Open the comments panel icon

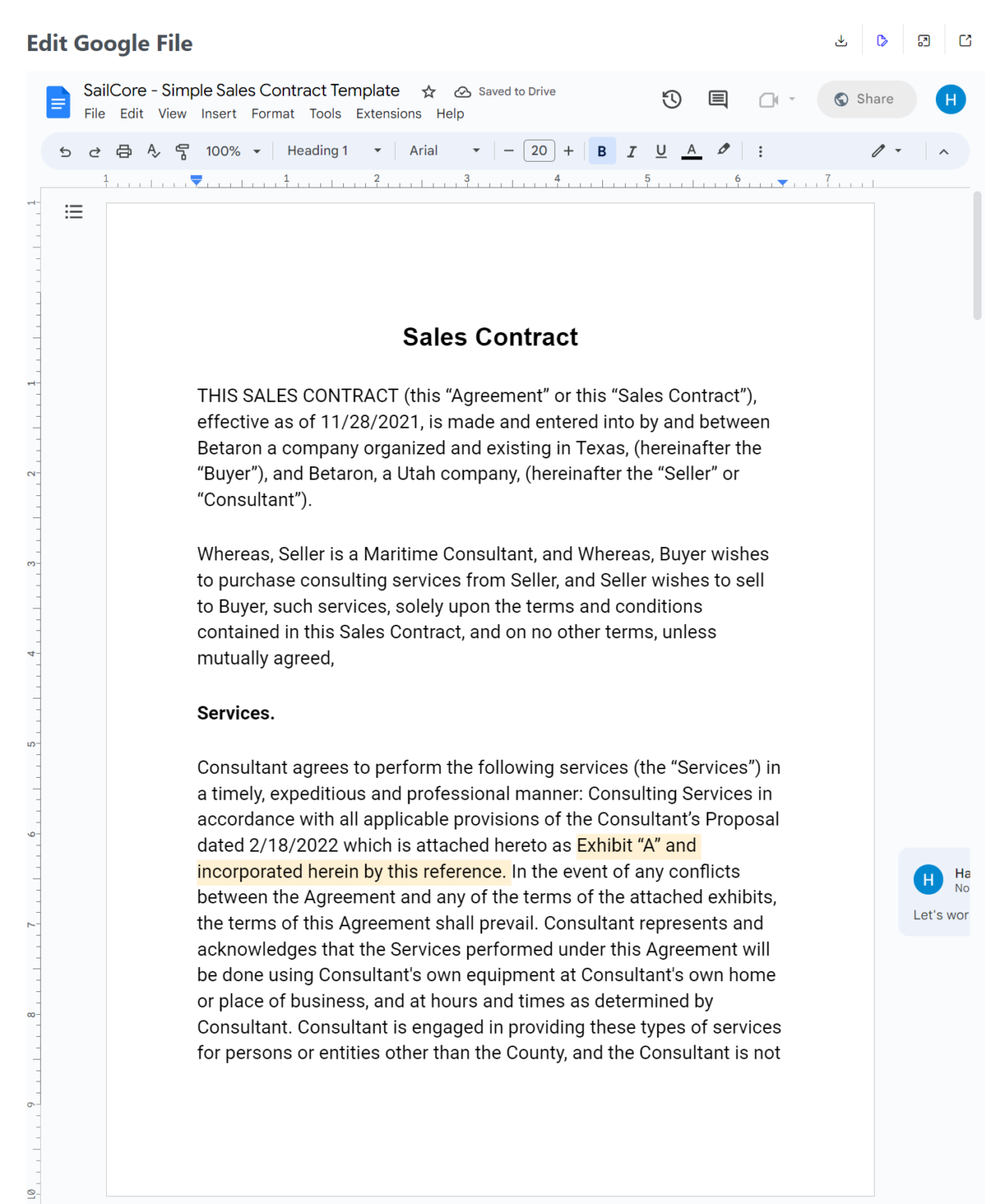tap(717, 99)
